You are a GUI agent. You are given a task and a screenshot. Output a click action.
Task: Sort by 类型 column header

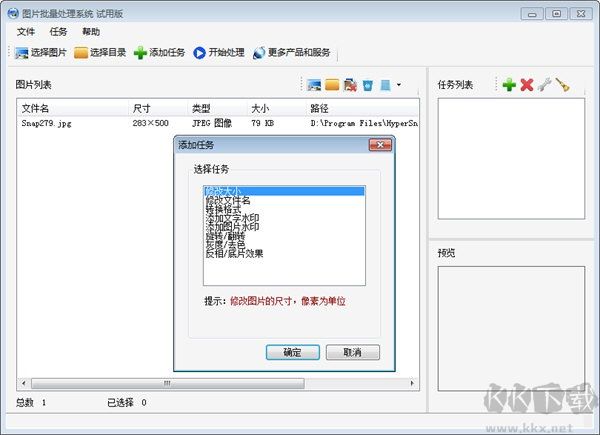pos(217,108)
